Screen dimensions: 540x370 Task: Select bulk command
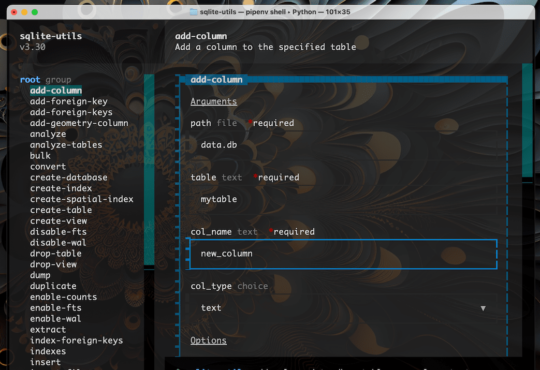(40, 156)
